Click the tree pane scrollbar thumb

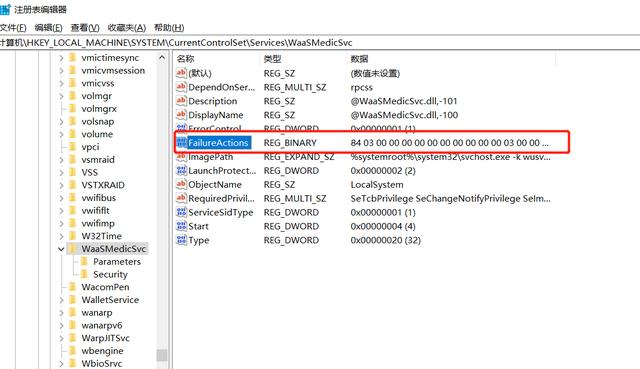162,355
